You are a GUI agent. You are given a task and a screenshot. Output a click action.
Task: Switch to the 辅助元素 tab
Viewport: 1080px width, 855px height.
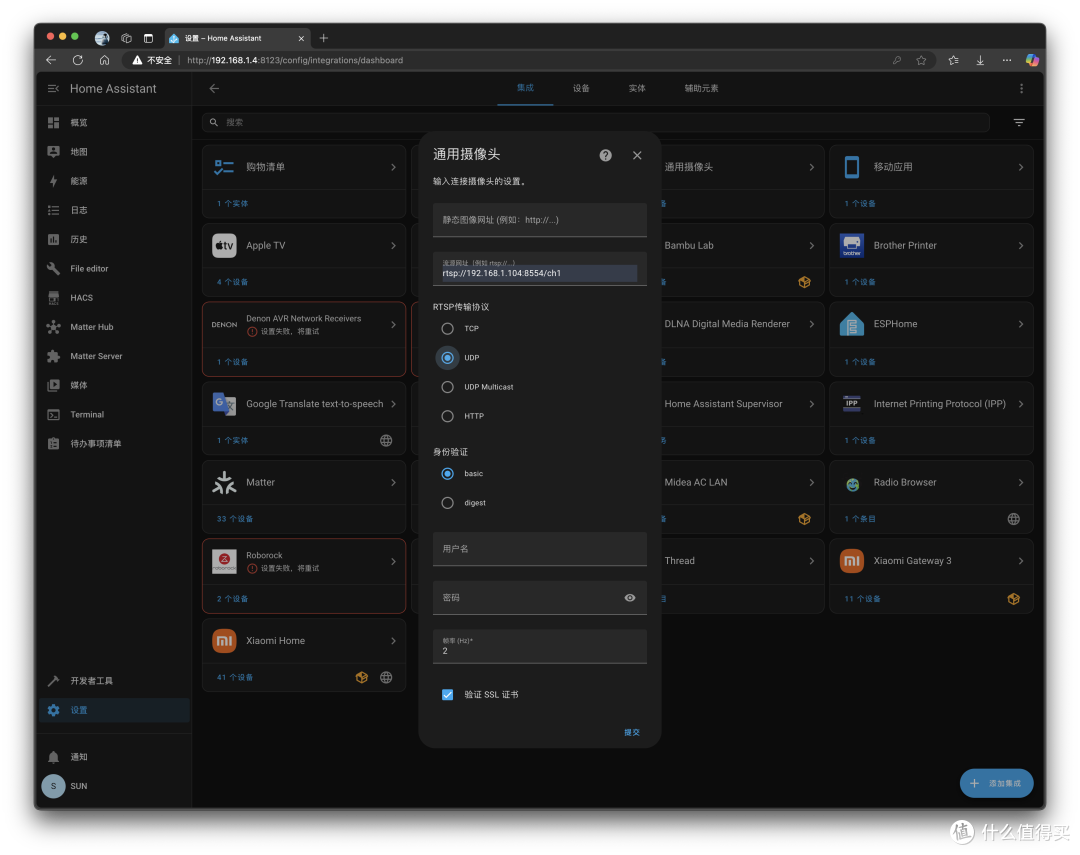click(x=701, y=88)
